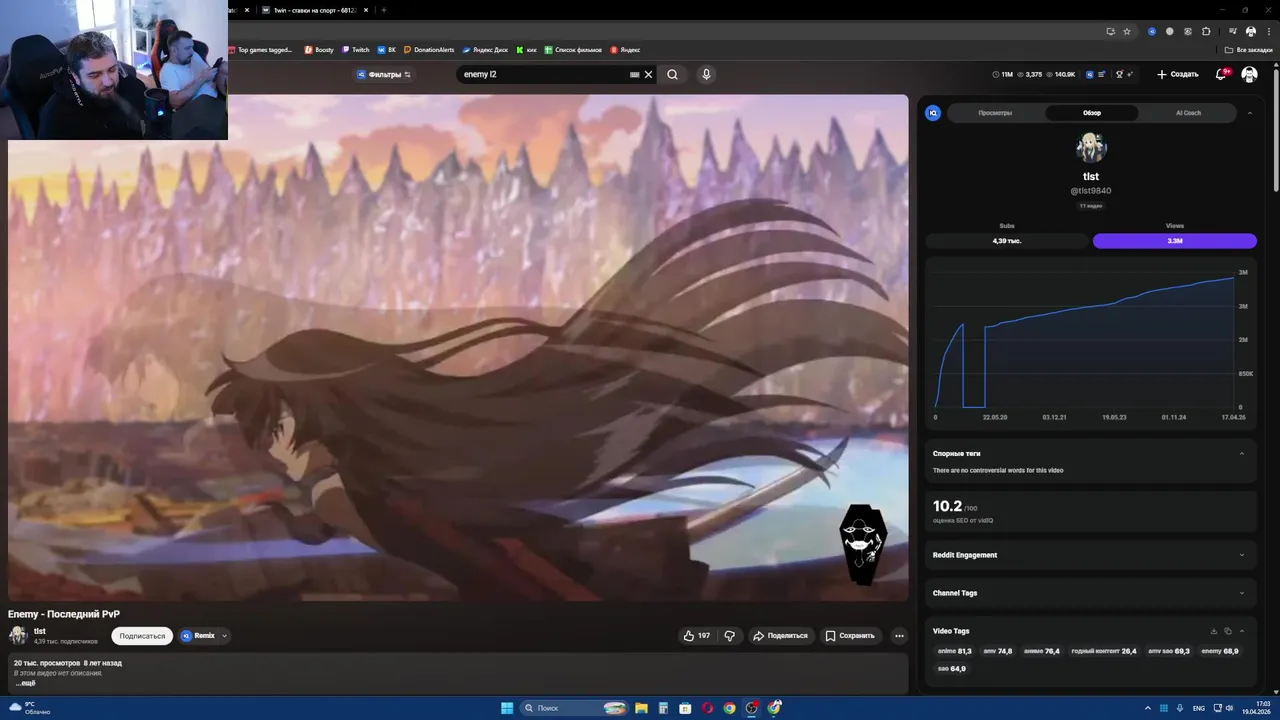Open the Все закладки bookmarks folder
The width and height of the screenshot is (1280, 720).
1249,49
